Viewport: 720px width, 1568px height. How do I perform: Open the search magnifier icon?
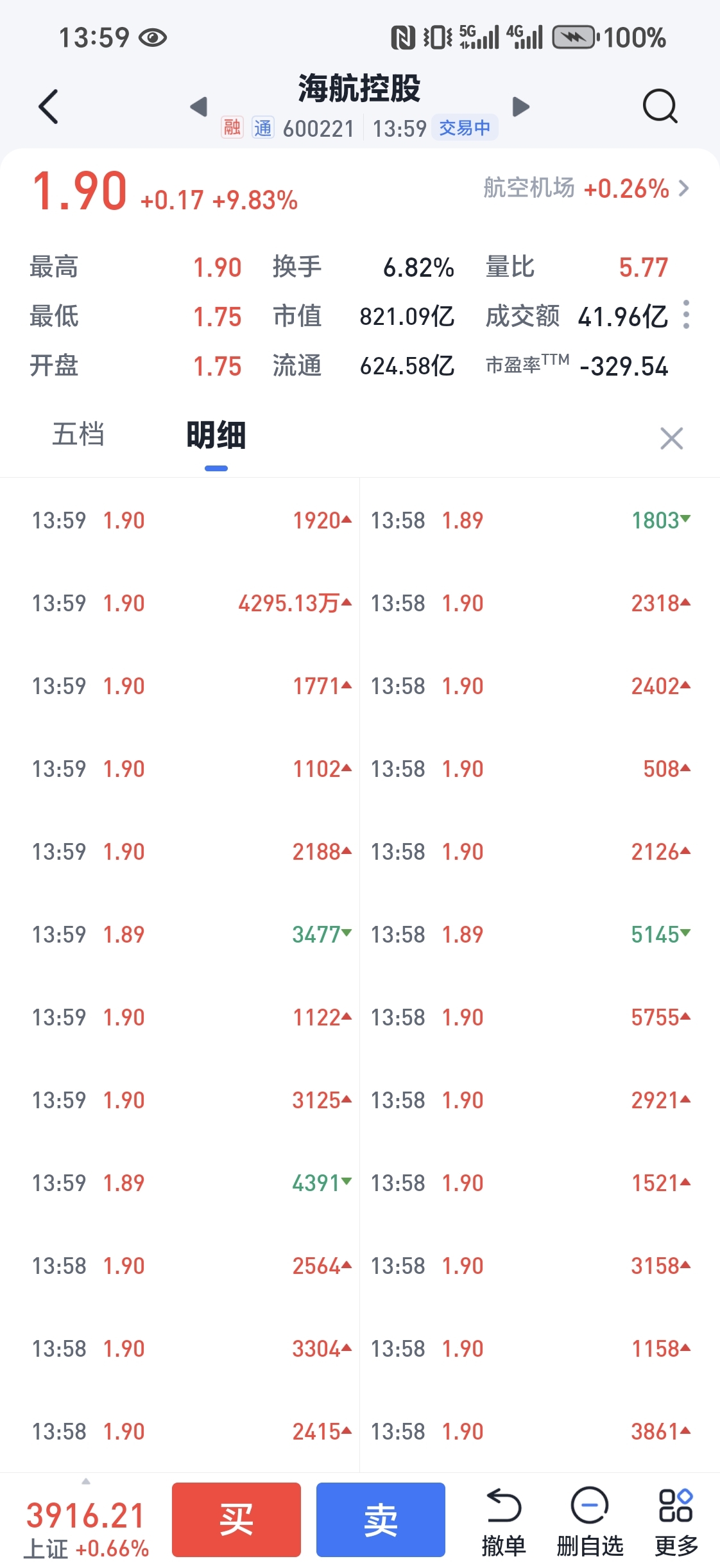click(x=660, y=107)
